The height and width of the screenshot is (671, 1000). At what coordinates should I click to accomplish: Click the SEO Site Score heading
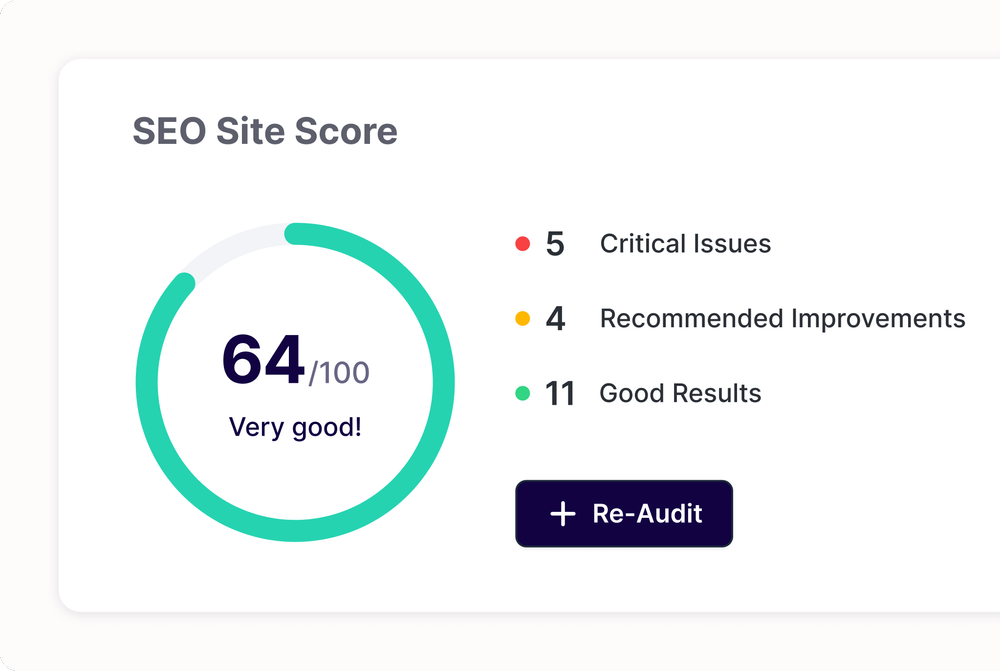(265, 131)
